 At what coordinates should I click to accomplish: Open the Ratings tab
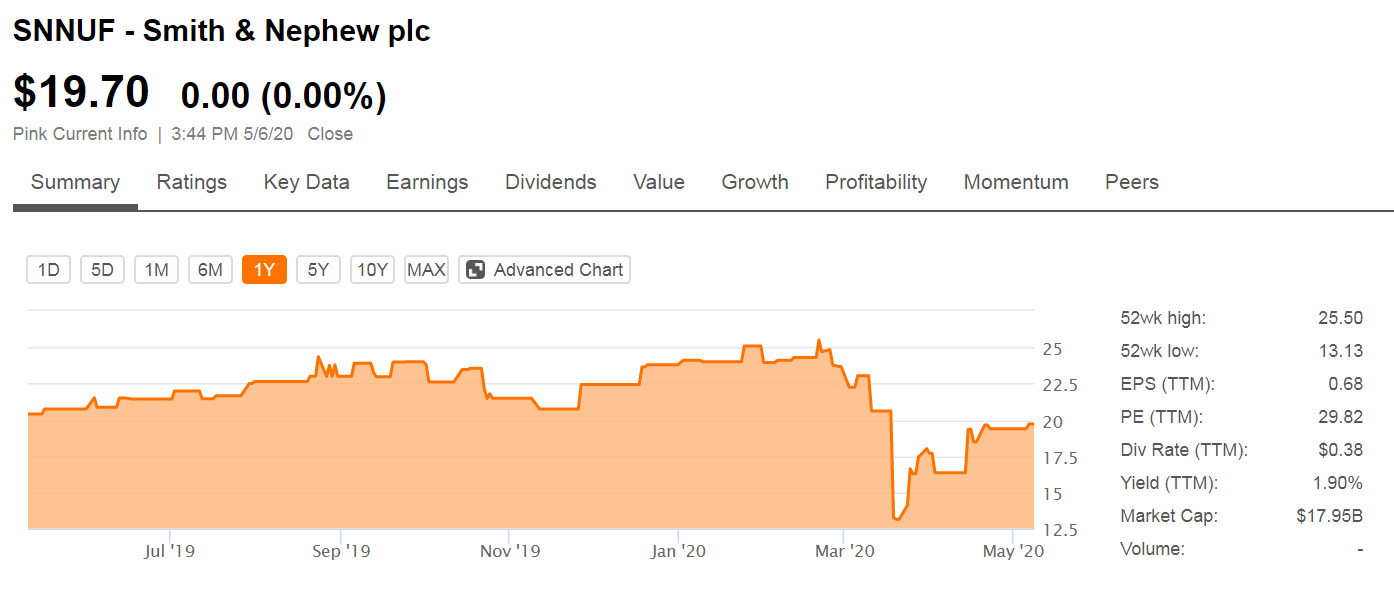[192, 182]
